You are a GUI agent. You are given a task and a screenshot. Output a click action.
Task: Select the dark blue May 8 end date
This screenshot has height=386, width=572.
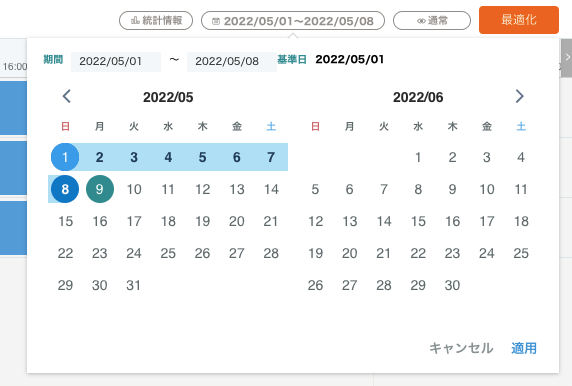pyautogui.click(x=65, y=189)
